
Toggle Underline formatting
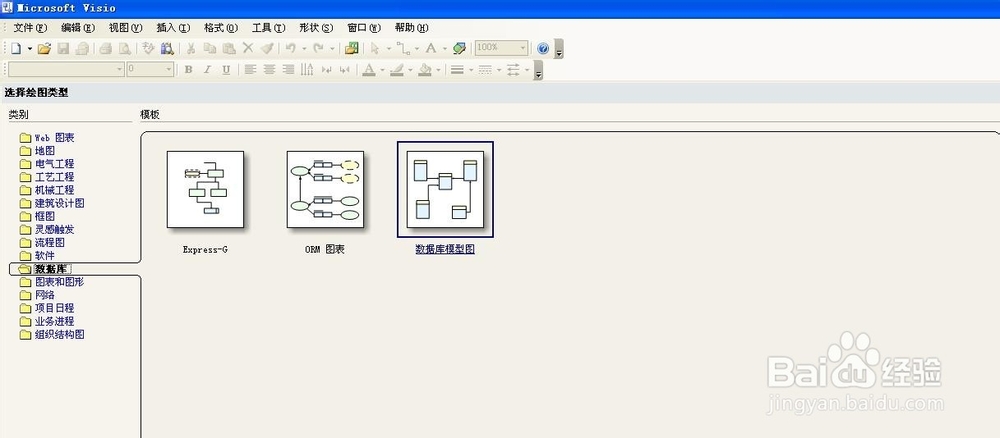click(x=226, y=69)
